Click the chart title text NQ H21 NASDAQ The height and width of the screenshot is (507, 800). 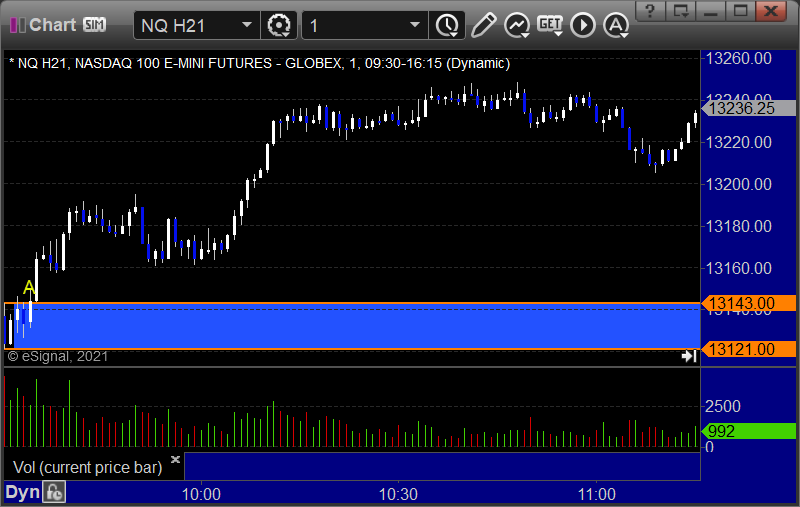pyautogui.click(x=260, y=63)
